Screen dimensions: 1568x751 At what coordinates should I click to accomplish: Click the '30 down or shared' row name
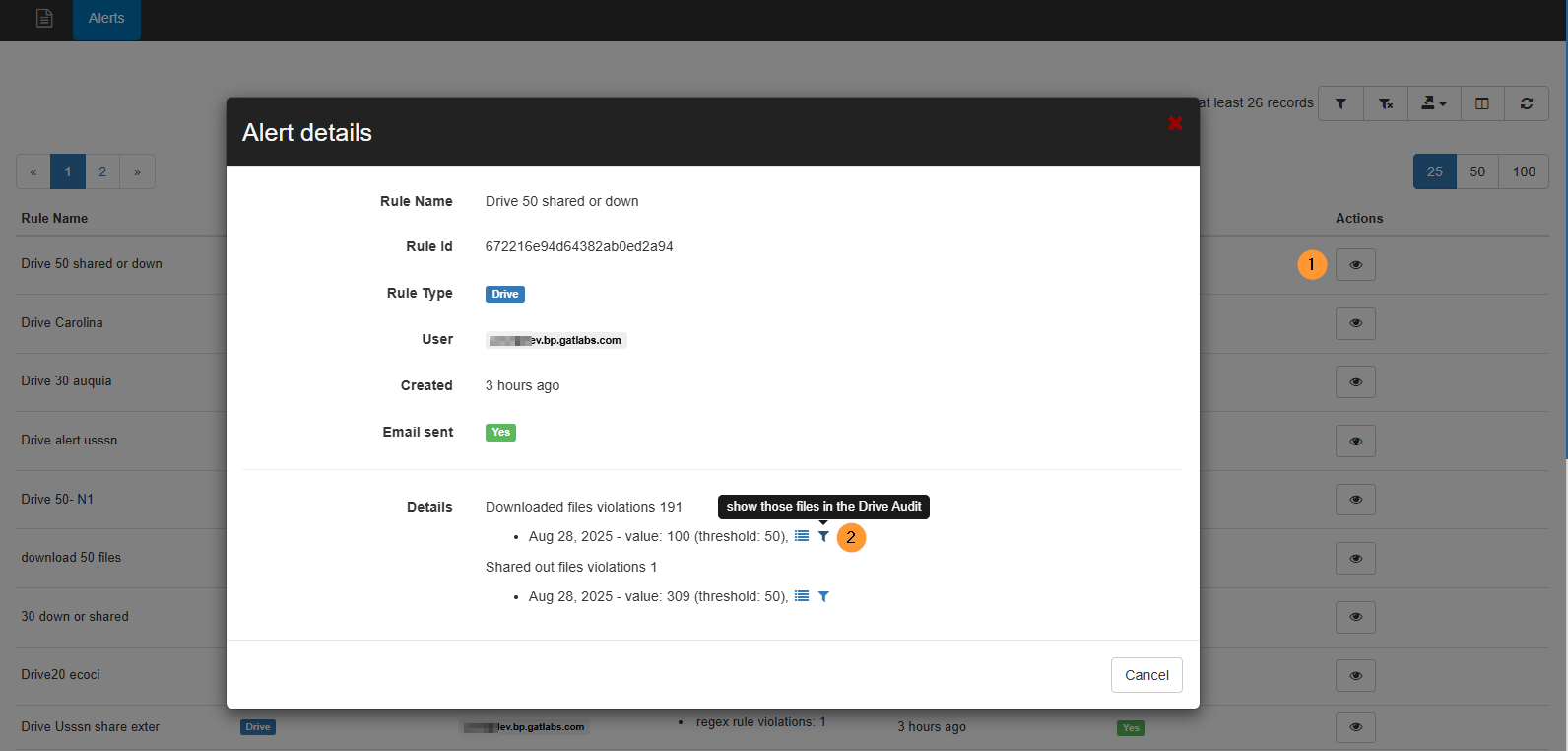click(x=75, y=616)
